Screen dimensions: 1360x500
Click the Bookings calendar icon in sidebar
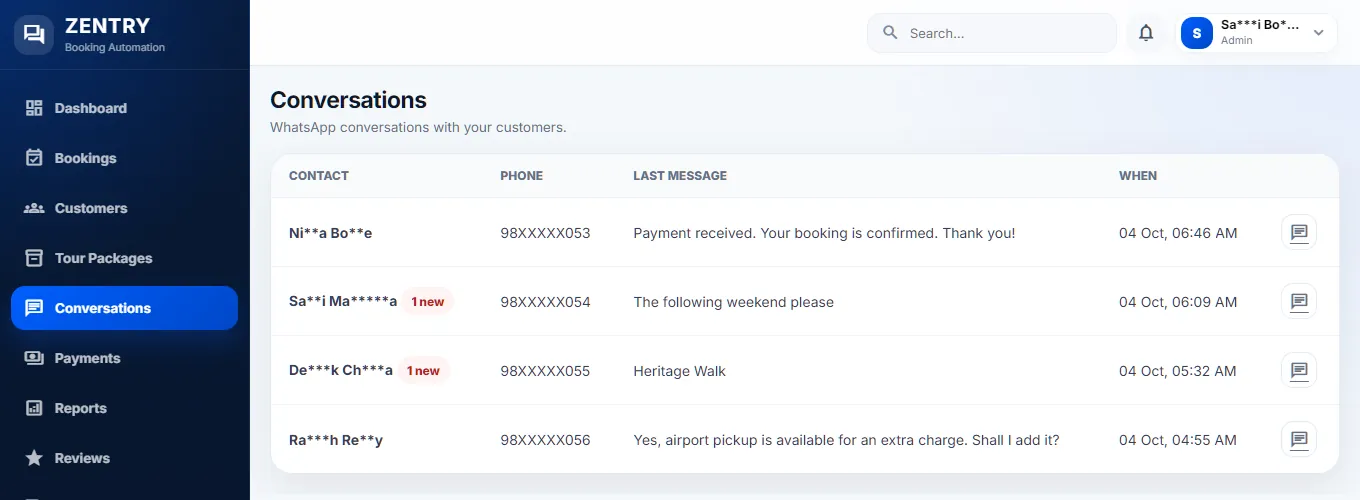34,158
